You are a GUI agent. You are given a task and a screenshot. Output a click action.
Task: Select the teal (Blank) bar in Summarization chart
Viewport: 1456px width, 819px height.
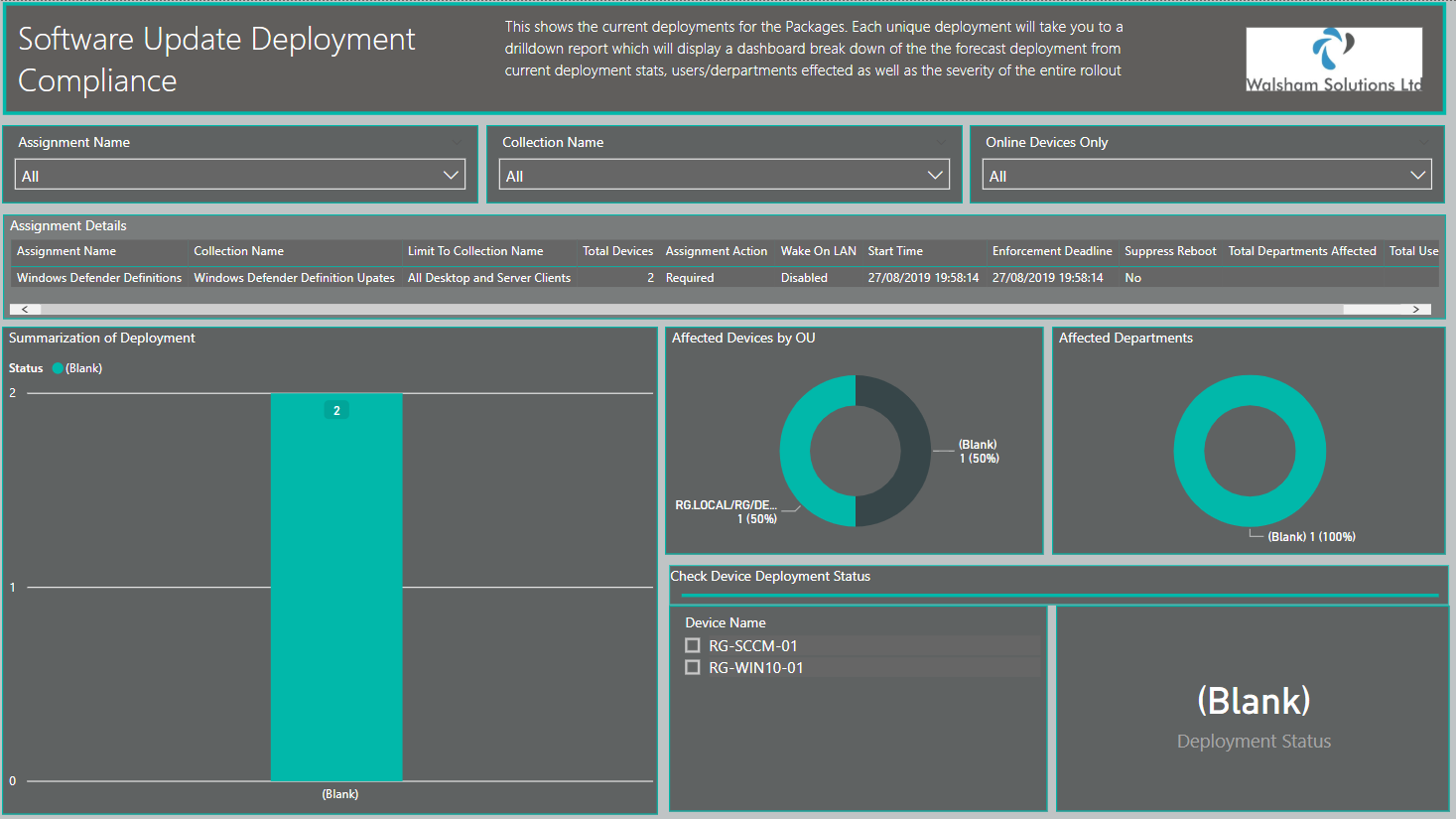[x=336, y=587]
